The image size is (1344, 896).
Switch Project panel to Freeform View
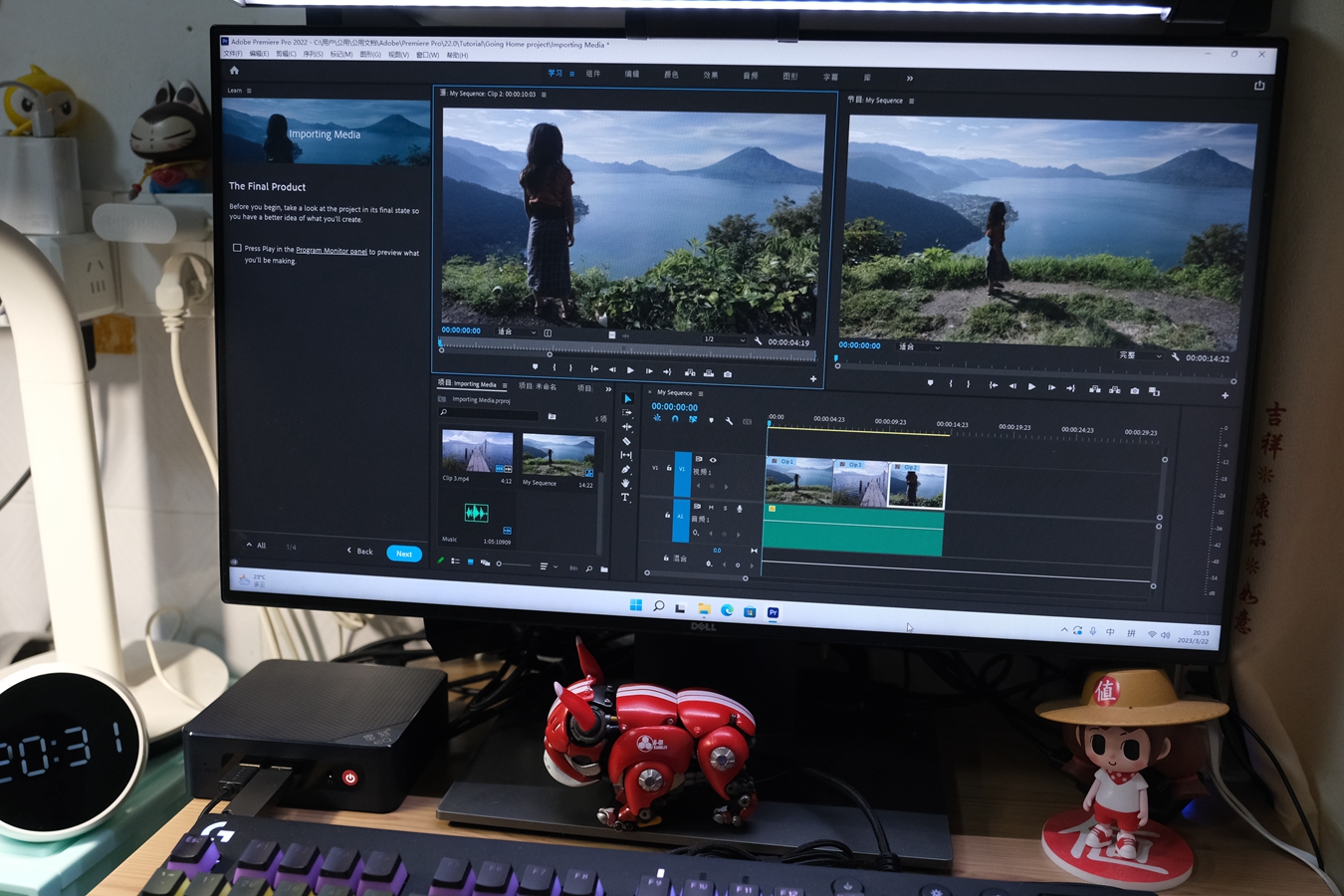[x=485, y=562]
